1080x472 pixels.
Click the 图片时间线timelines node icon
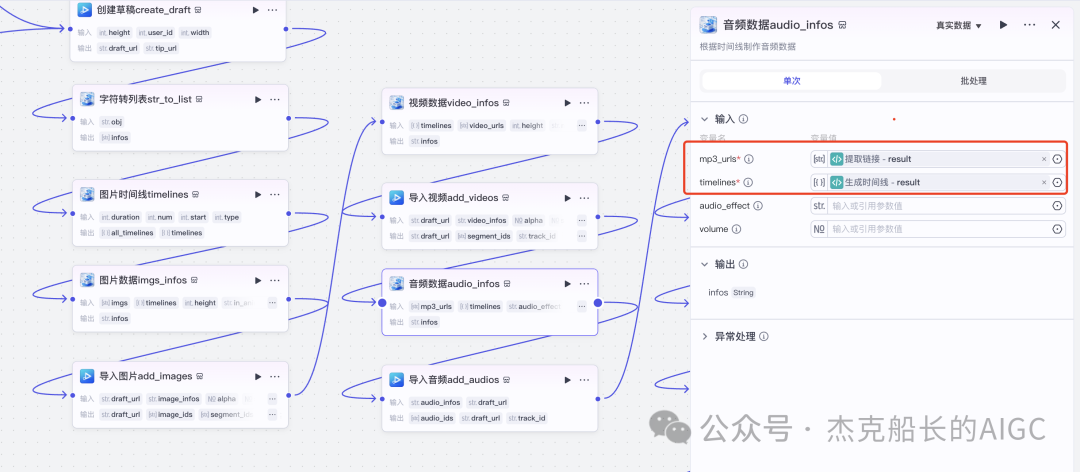pyautogui.click(x=87, y=194)
